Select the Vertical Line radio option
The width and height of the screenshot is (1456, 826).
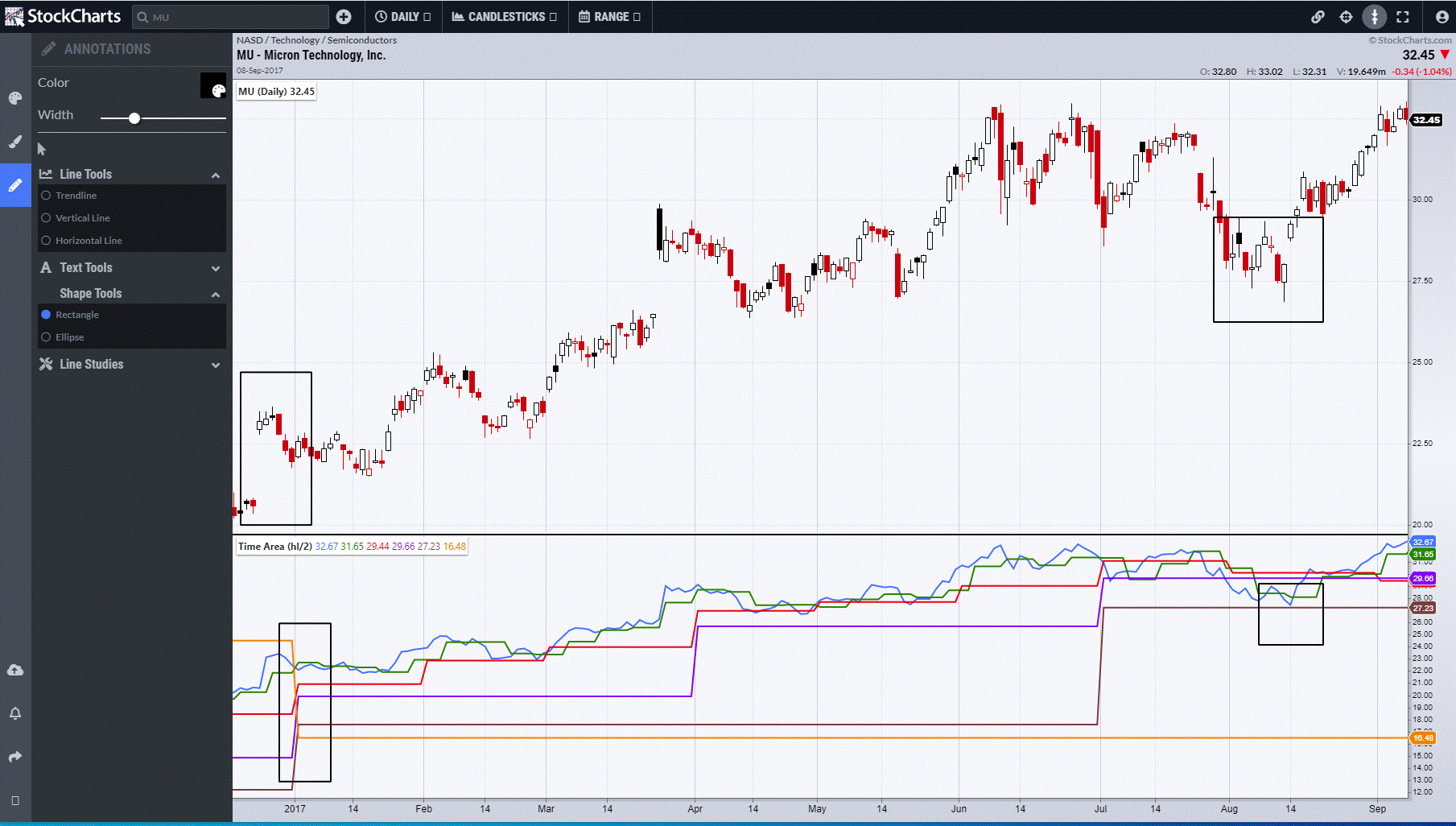click(47, 218)
